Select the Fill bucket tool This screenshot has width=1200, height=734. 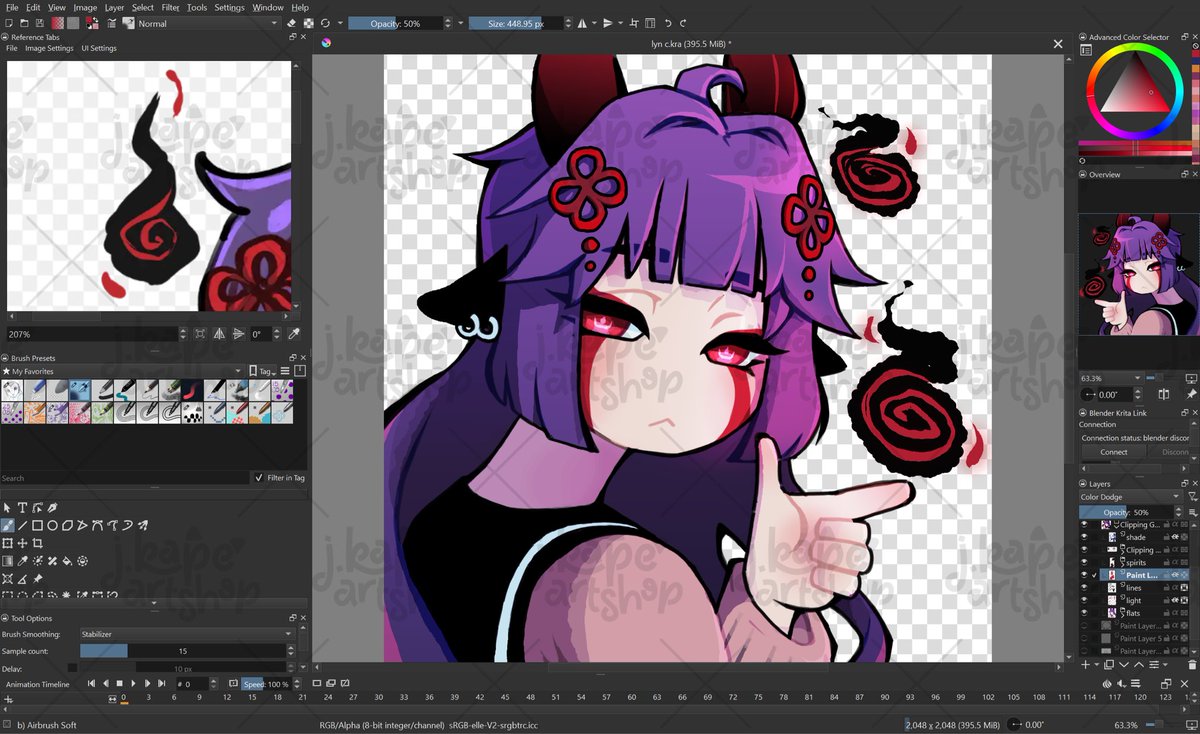(x=67, y=561)
